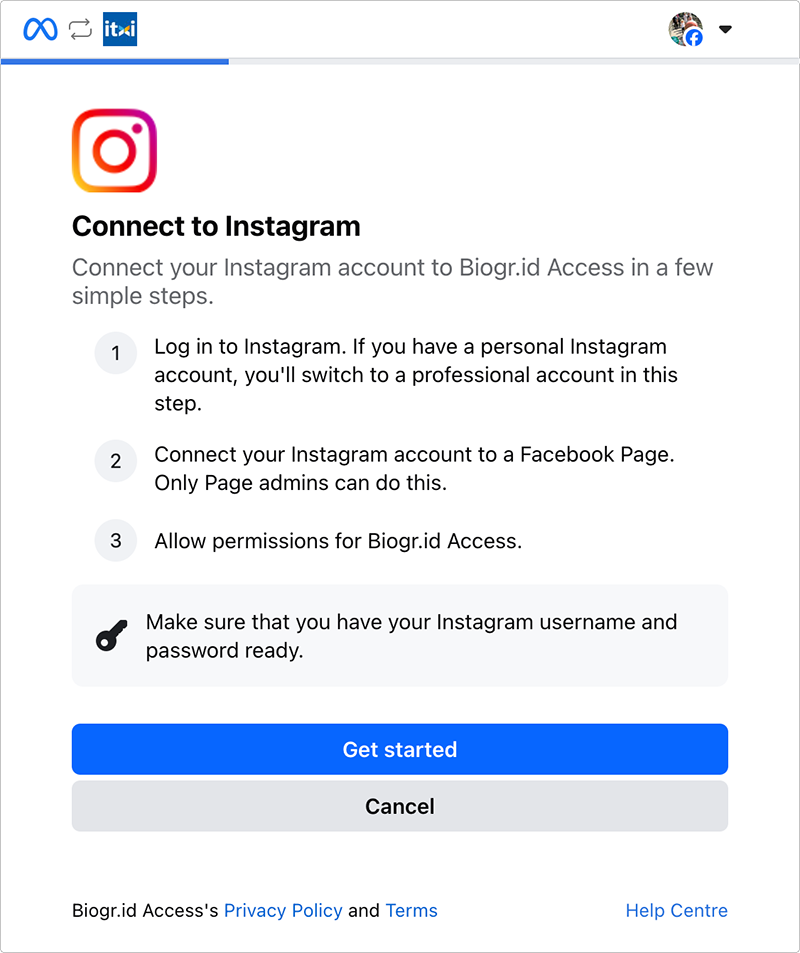This screenshot has height=953, width=800.
Task: Open the profile picture avatar
Action: click(685, 29)
